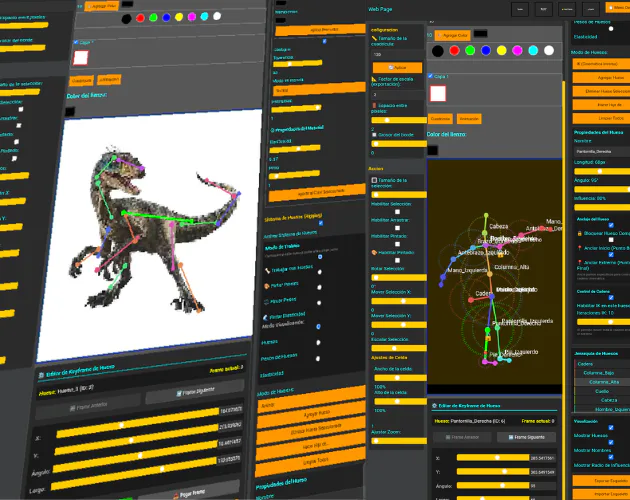
Task: Click the X position slider in the right keyframe editor
Action: click(x=493, y=458)
